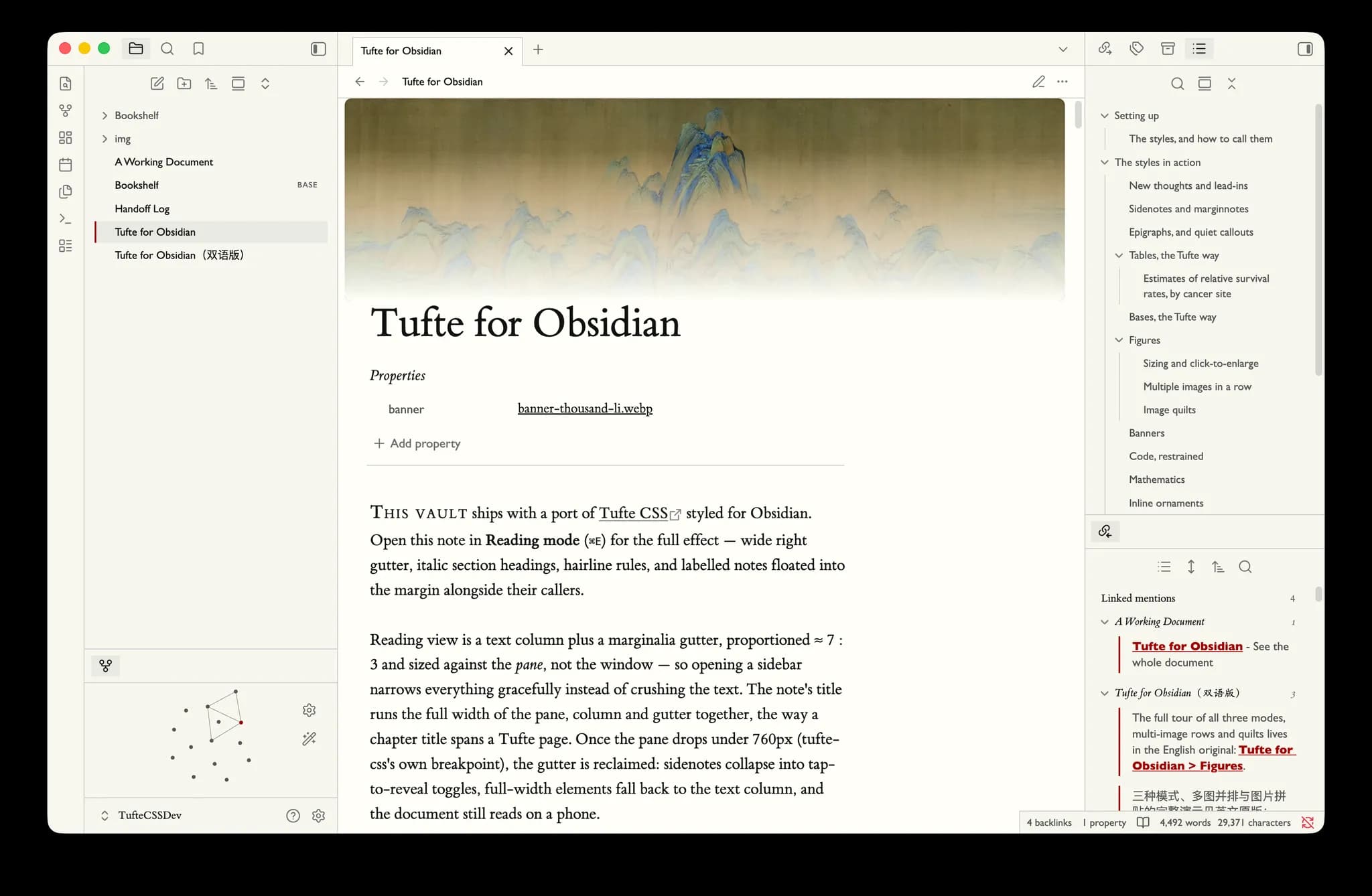
Task: Click the banner mountain image
Action: pyautogui.click(x=704, y=199)
